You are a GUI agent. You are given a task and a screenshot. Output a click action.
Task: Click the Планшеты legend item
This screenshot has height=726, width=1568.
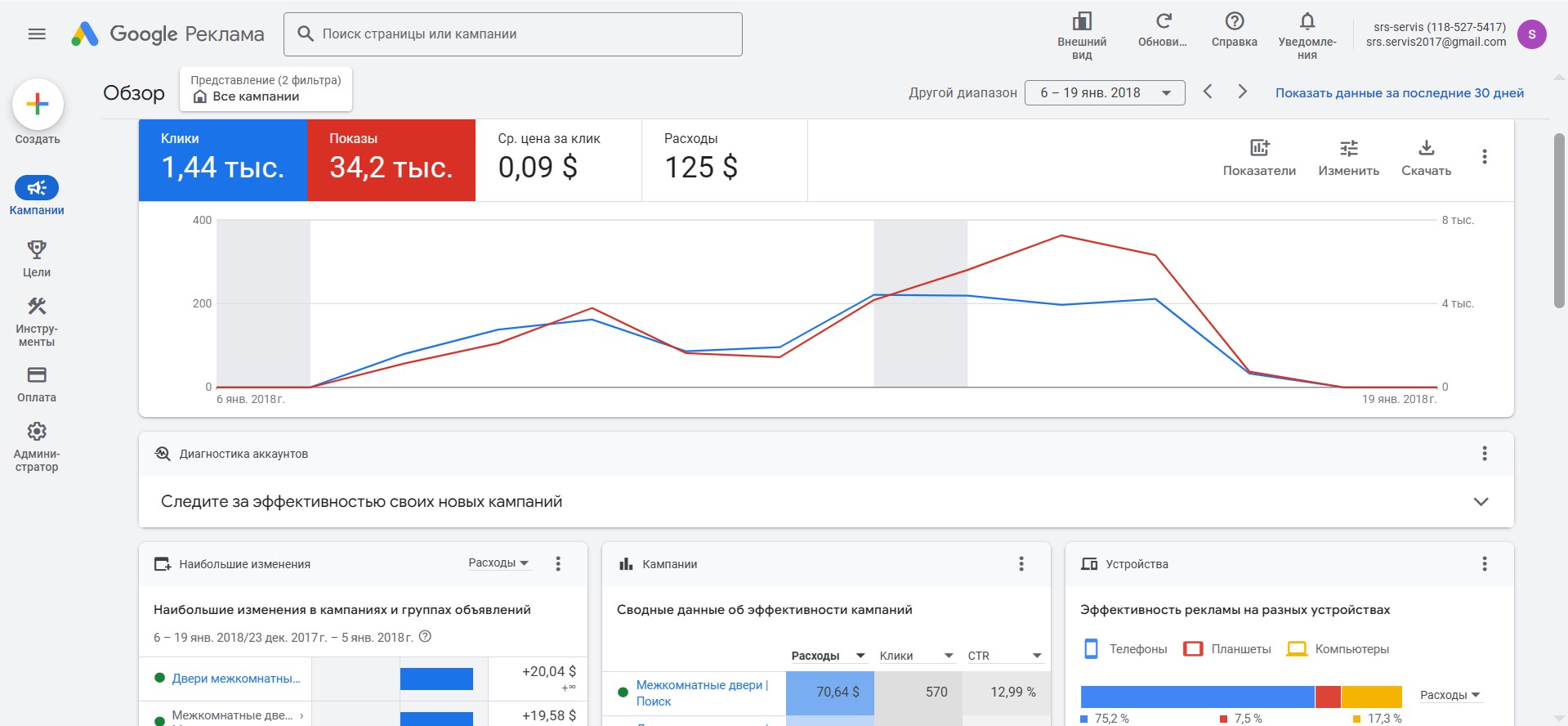1227,649
